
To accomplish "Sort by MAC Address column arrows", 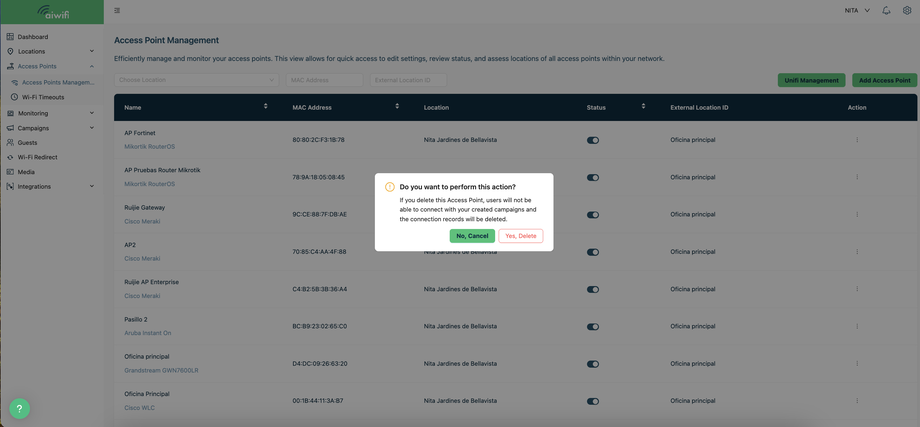I will pos(397,106).
